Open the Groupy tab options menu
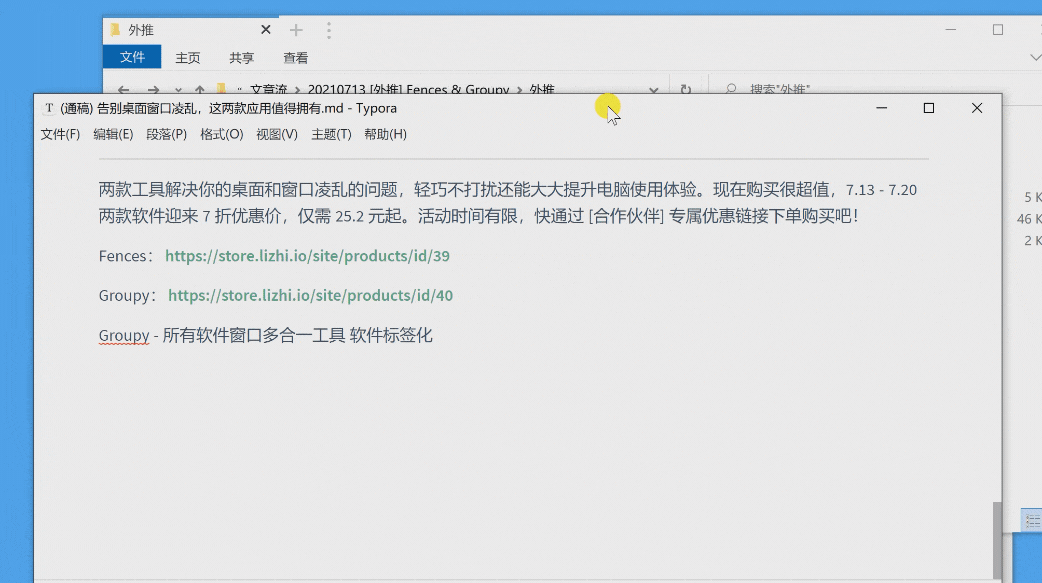1042x583 pixels. (x=328, y=30)
